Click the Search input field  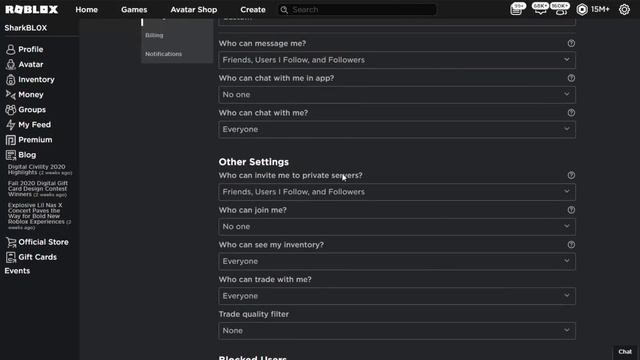point(363,10)
